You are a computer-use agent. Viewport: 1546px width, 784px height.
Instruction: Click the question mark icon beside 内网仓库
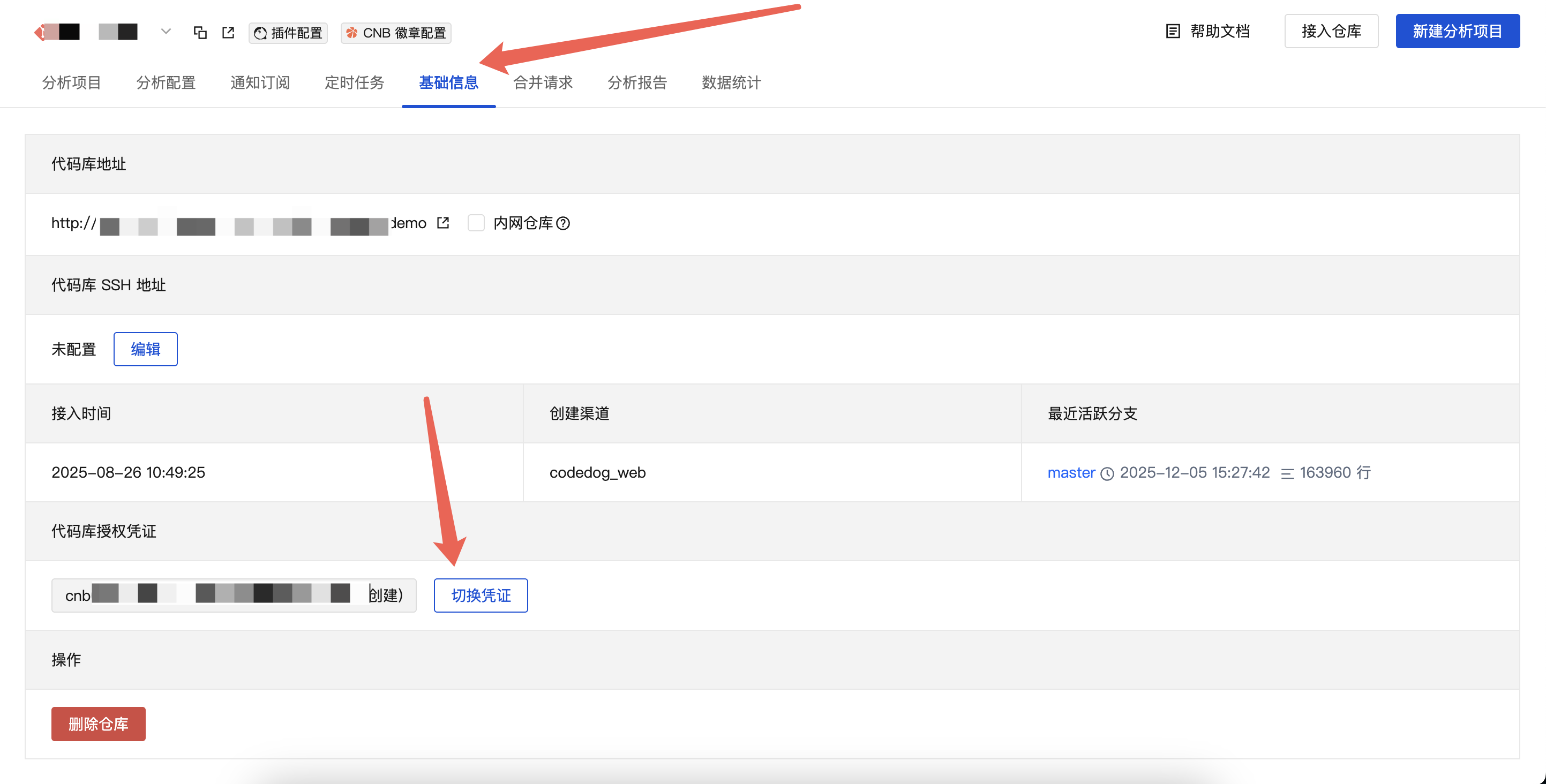(563, 223)
